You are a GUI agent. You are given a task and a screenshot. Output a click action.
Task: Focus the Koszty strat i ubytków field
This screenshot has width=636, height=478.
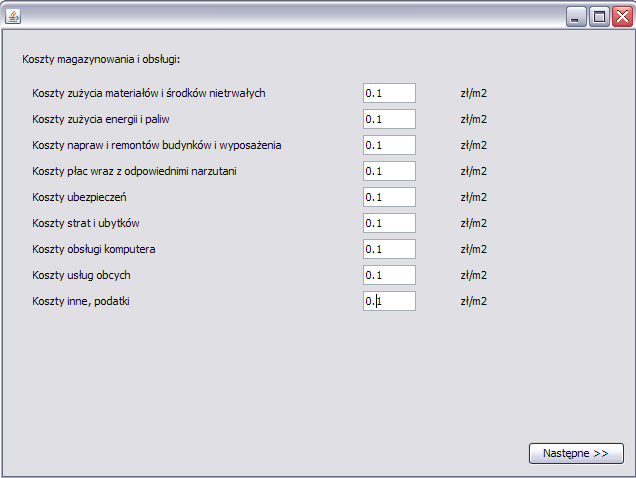point(389,223)
